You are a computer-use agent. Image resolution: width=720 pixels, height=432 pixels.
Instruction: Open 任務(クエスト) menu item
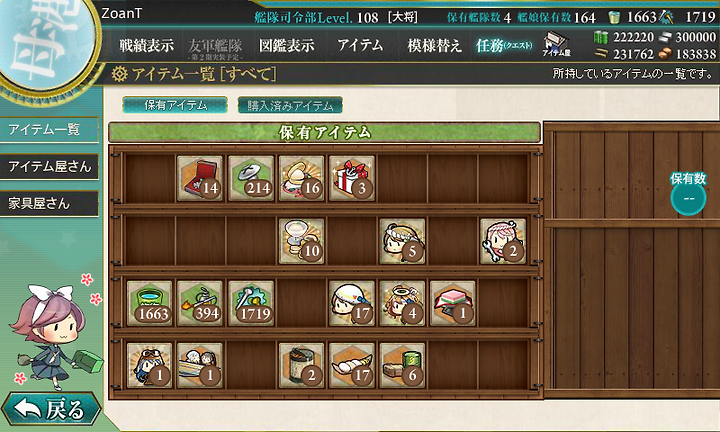[504, 45]
